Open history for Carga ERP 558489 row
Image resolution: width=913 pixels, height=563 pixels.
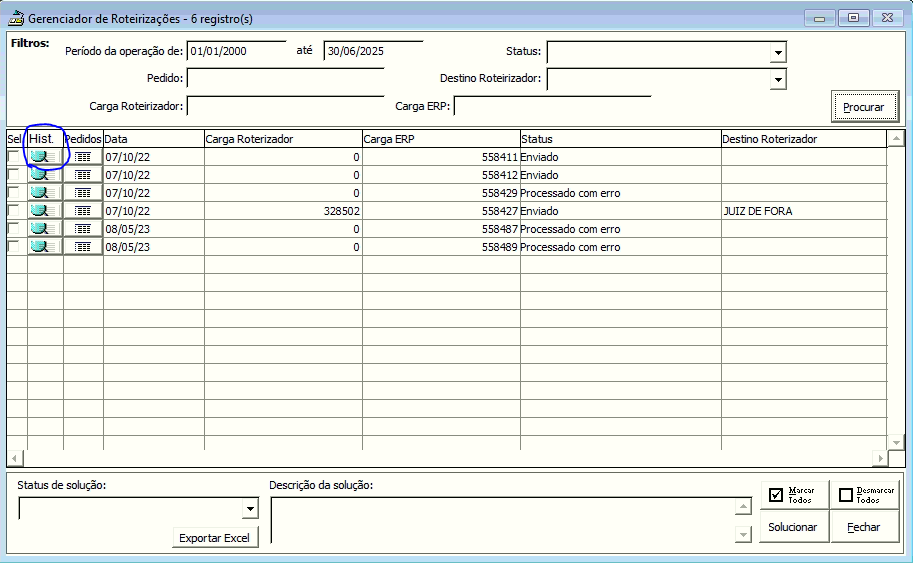[45, 247]
